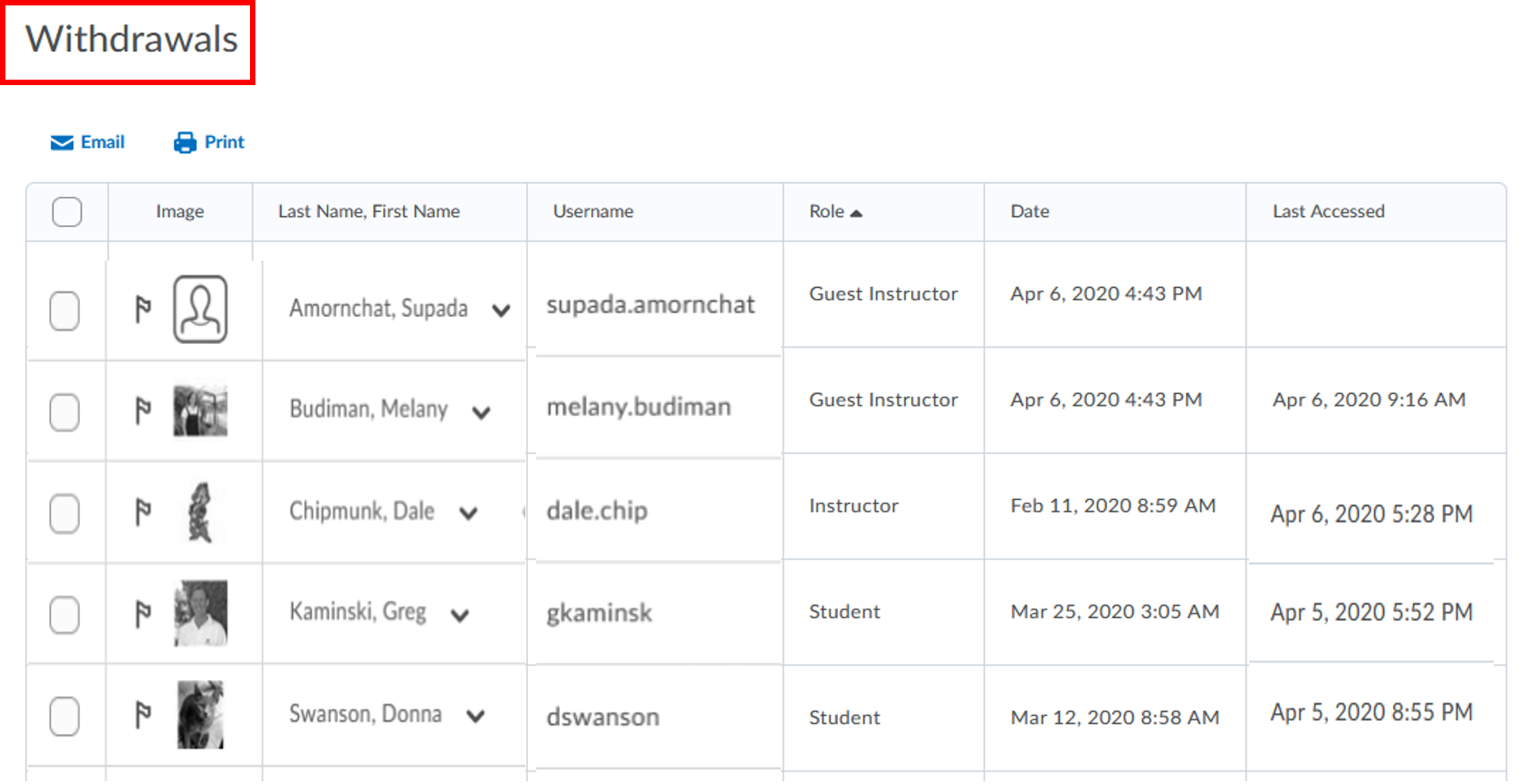
Task: Click the Email link text
Action: click(102, 142)
